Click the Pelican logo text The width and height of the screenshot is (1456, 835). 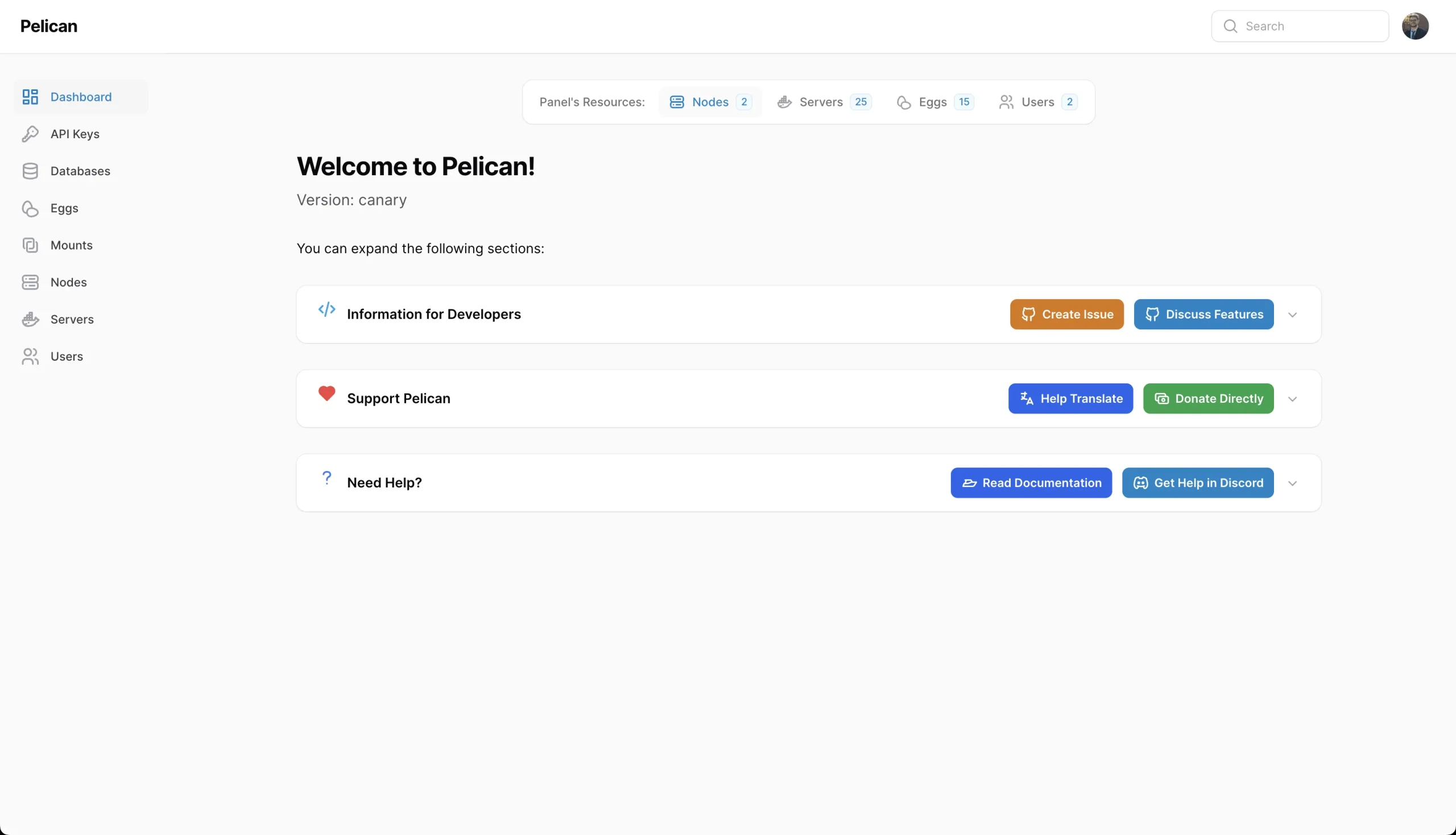(49, 26)
